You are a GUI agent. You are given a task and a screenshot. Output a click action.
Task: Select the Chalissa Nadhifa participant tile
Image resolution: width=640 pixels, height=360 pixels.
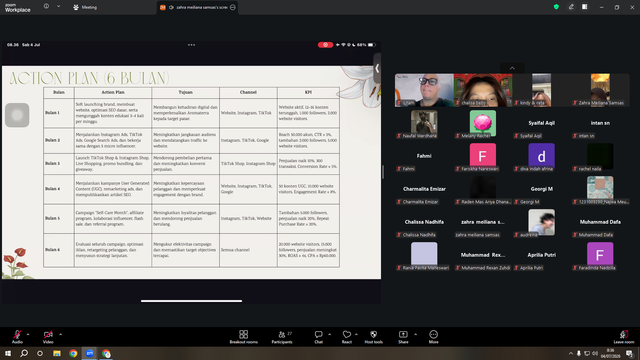click(x=424, y=222)
